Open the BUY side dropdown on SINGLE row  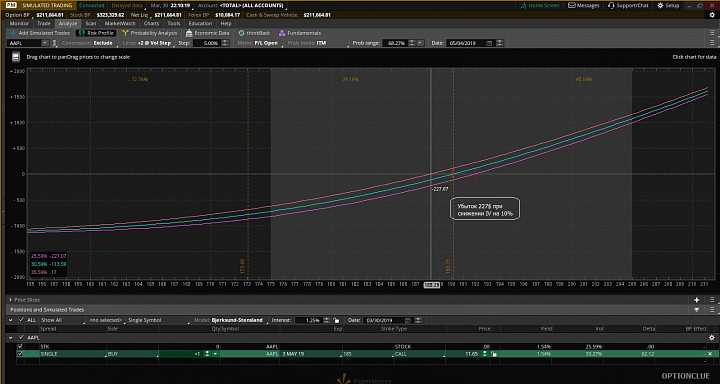132,354
